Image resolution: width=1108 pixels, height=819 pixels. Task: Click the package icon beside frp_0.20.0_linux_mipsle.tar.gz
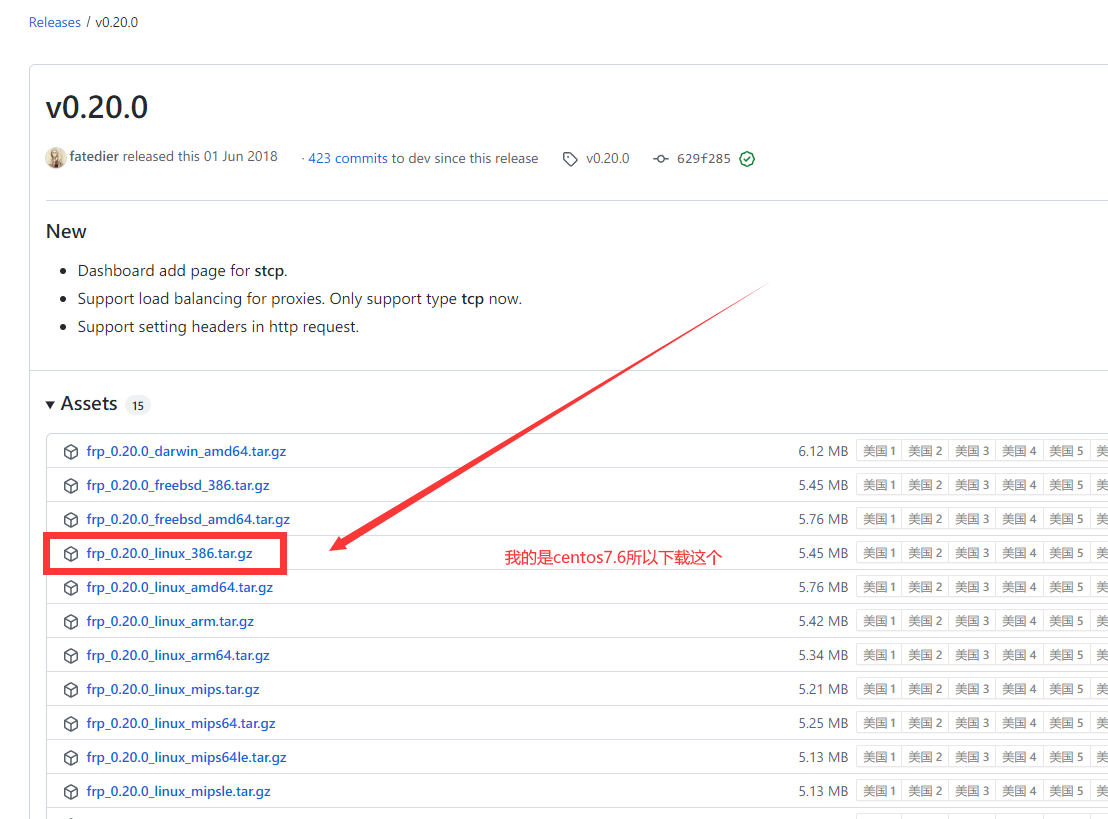click(71, 791)
